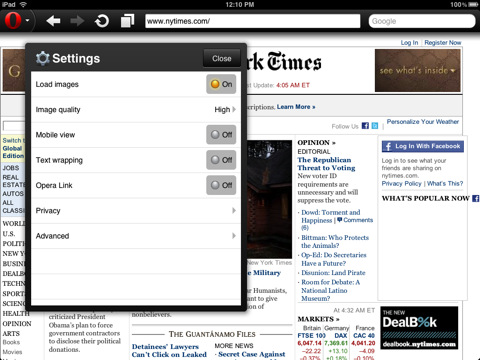Turn off Load images toggle
The width and height of the screenshot is (480, 360).
tap(221, 84)
